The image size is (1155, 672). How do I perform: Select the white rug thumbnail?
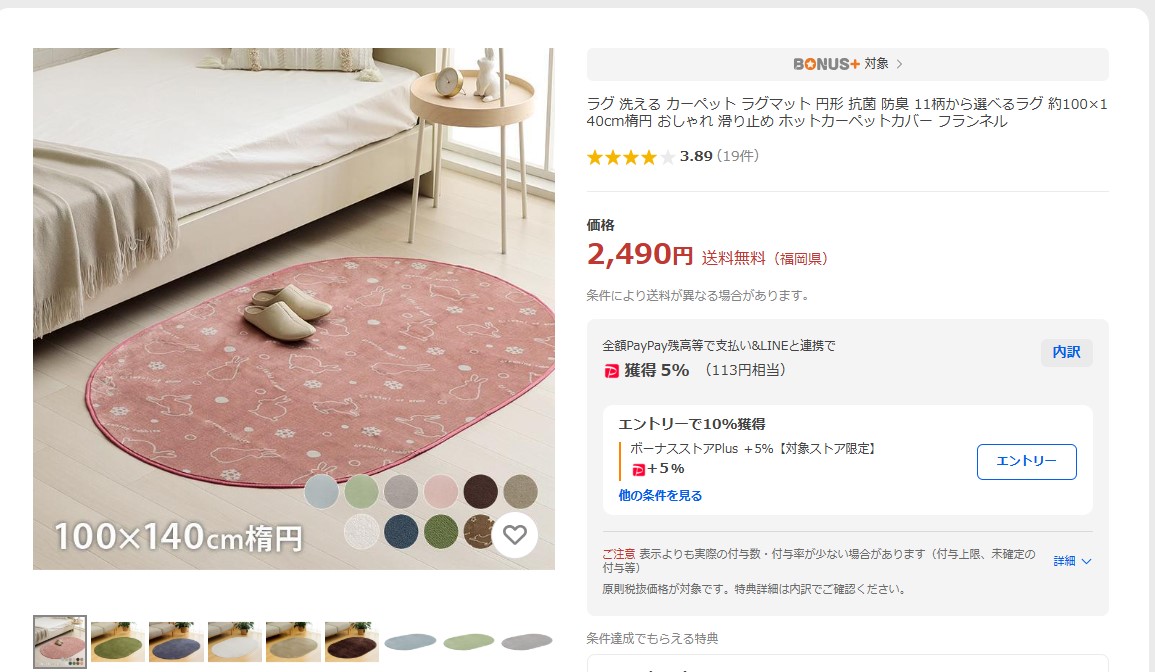click(234, 642)
